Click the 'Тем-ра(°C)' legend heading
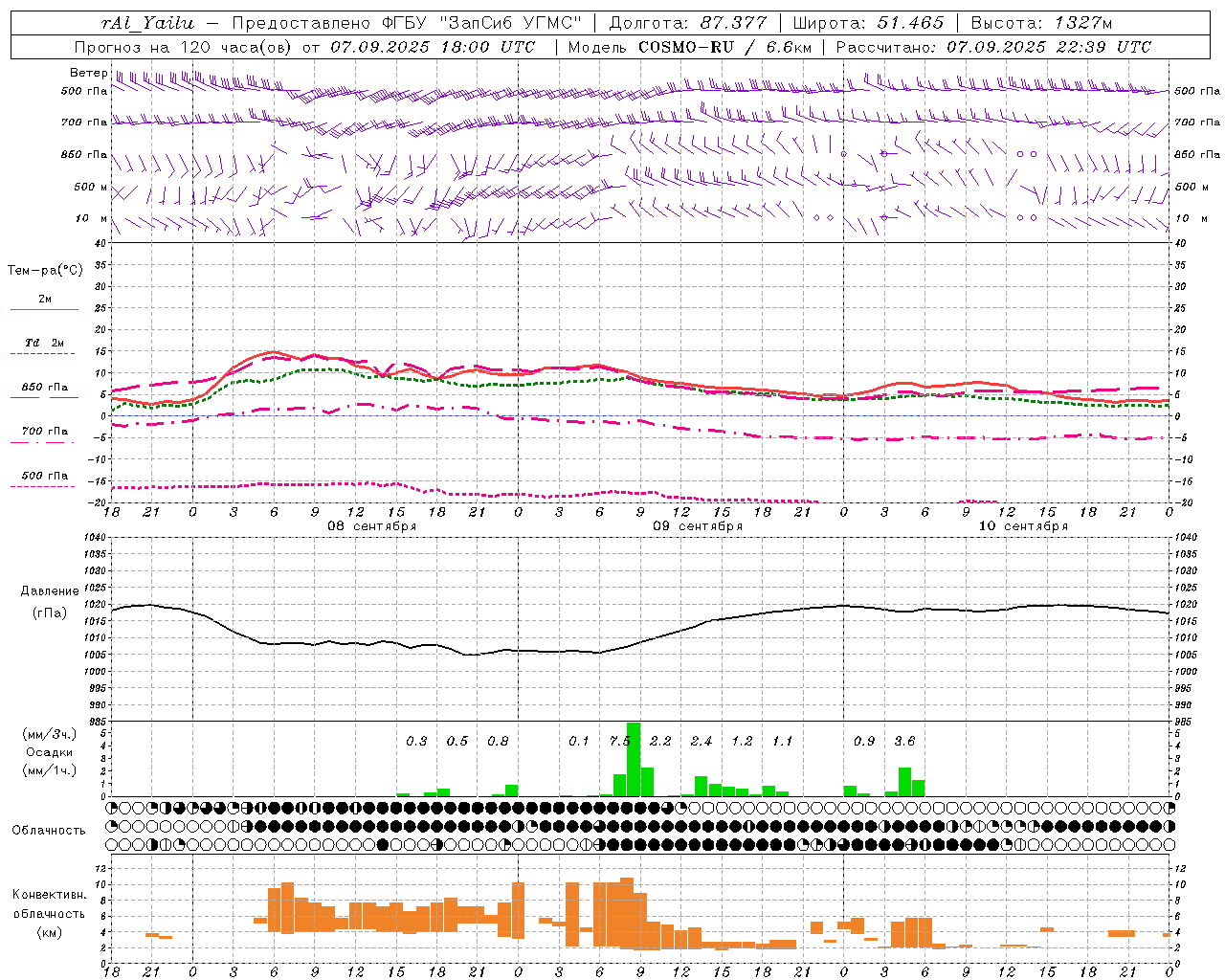The height and width of the screenshot is (980, 1225). [x=45, y=271]
